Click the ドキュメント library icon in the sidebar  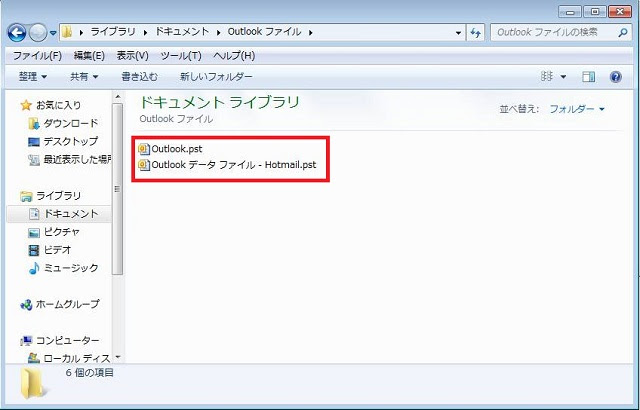[x=33, y=214]
